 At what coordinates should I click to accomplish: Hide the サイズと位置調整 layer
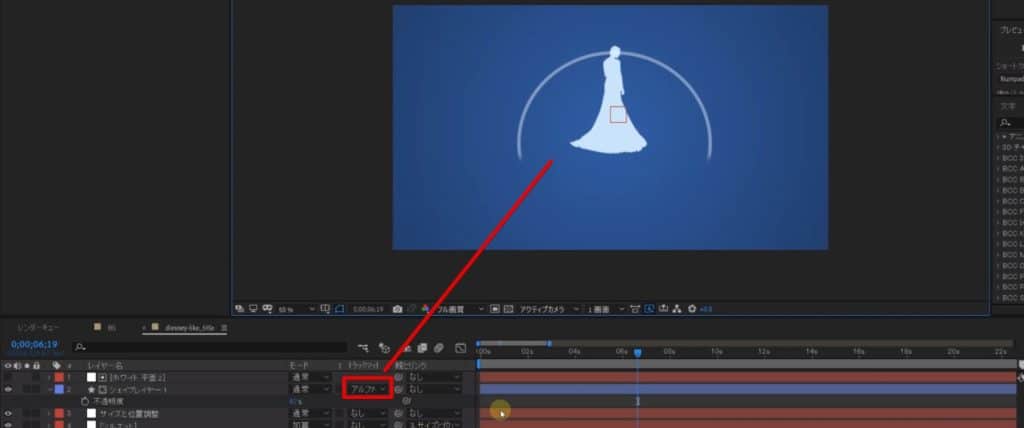click(8, 413)
